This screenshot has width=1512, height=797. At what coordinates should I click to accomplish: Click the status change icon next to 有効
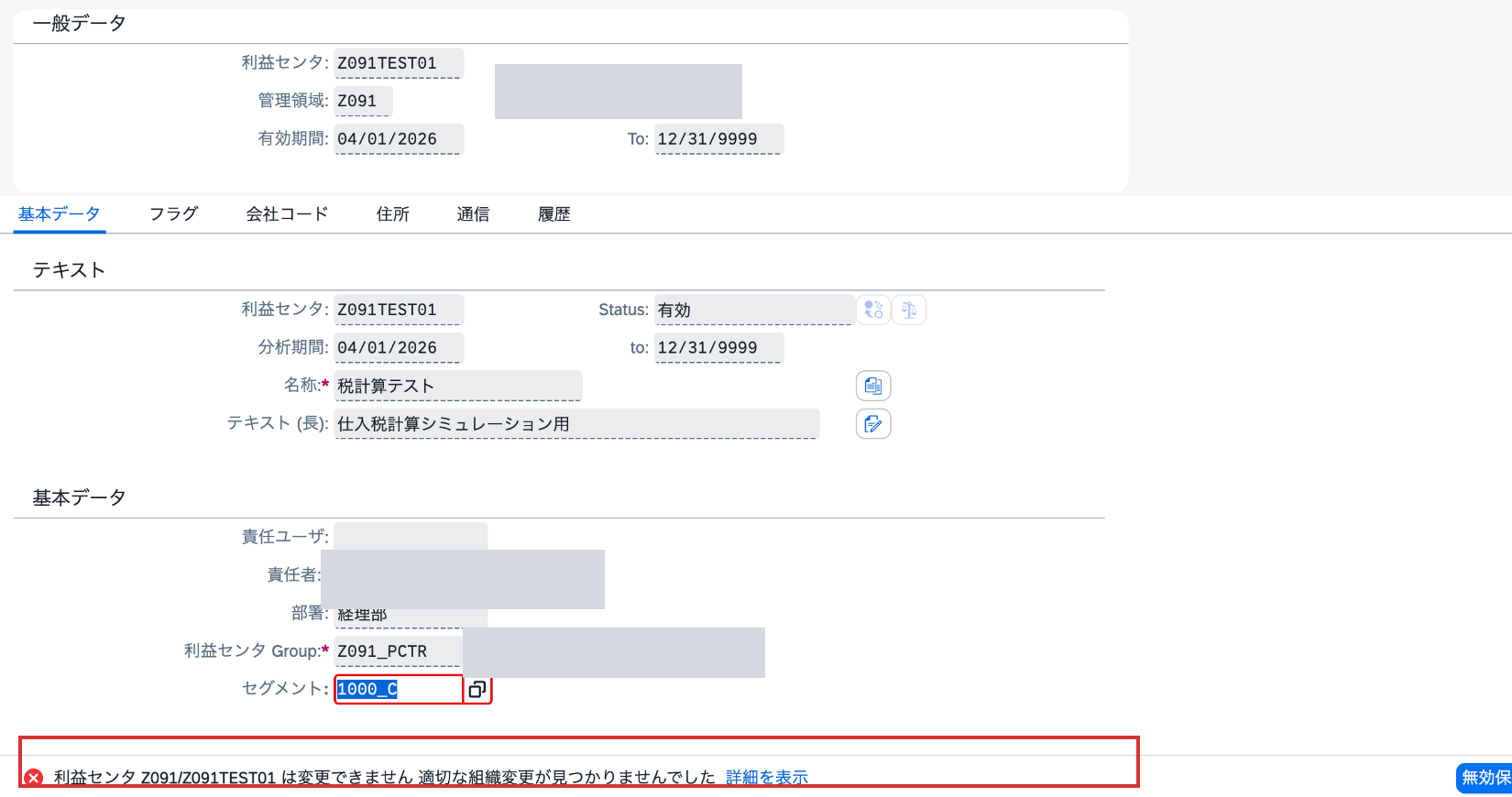click(x=873, y=310)
